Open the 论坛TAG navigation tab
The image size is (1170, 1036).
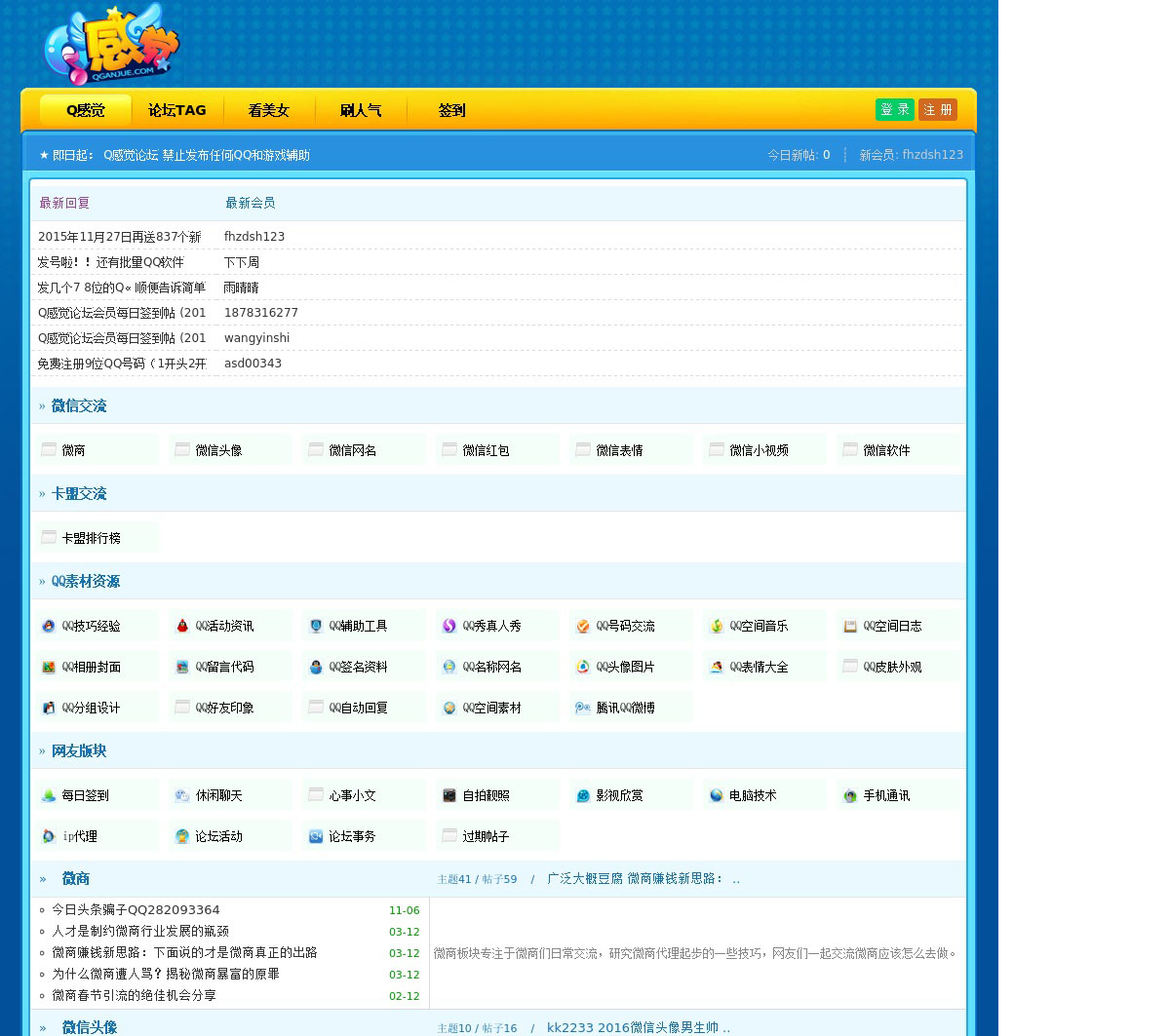click(176, 110)
